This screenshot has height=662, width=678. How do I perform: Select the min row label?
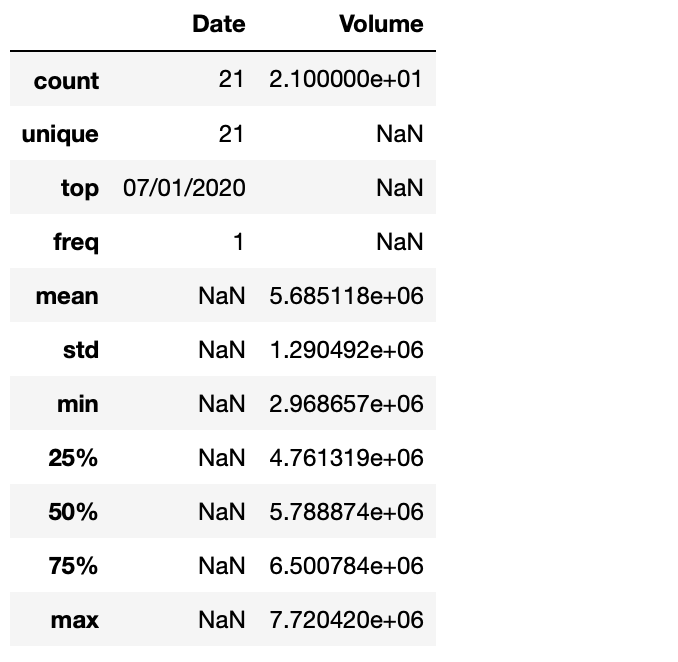coord(77,405)
